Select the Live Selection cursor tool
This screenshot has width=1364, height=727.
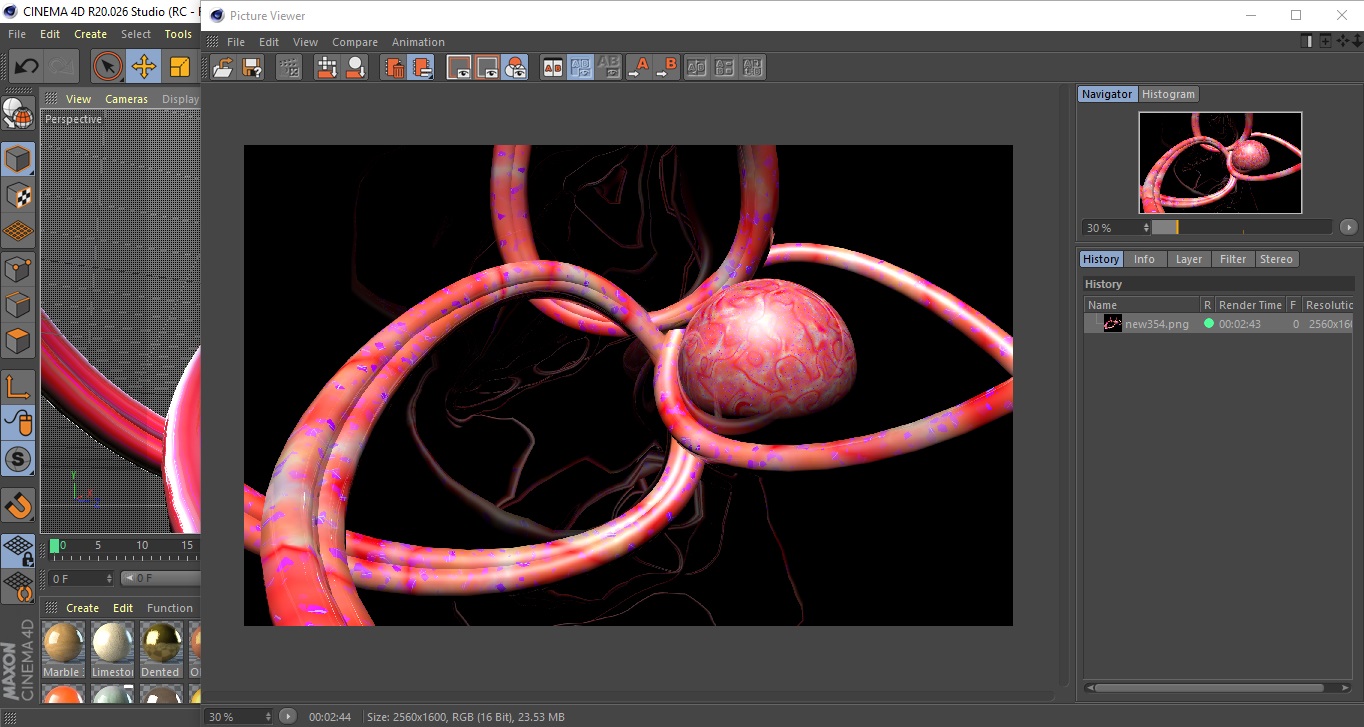[x=107, y=67]
